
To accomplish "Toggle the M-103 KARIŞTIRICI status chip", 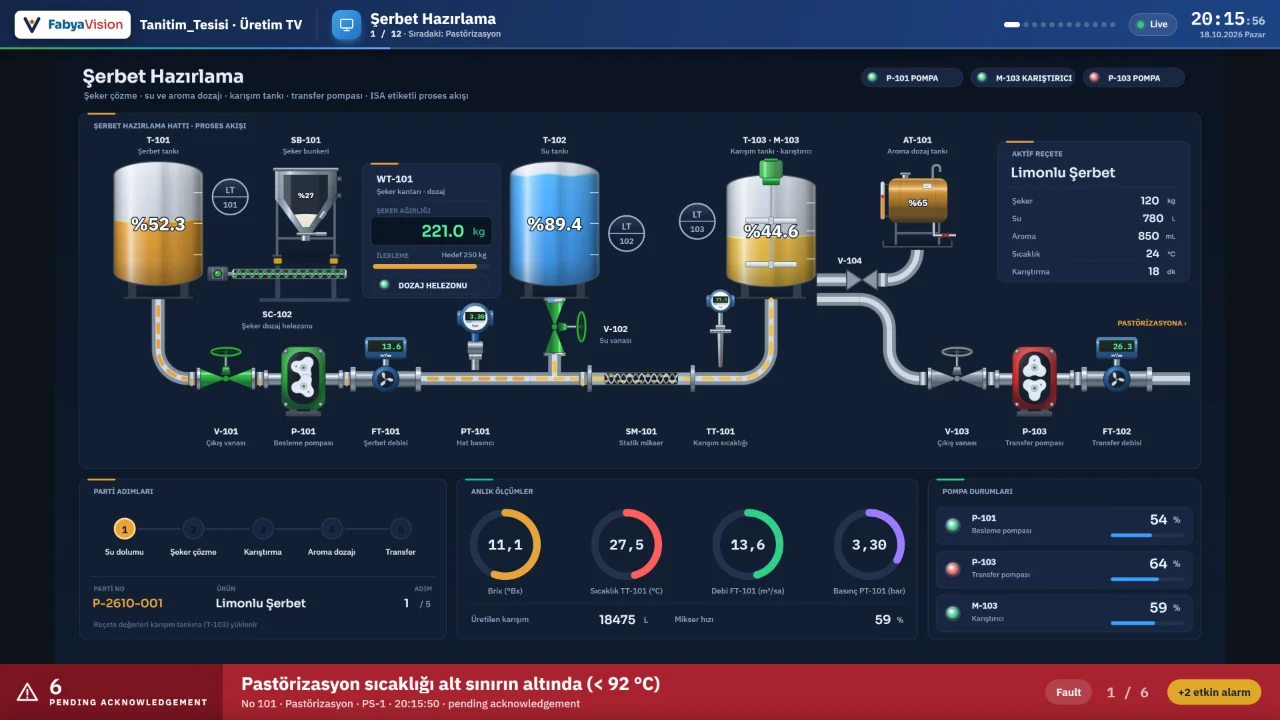I will coord(1022,77).
